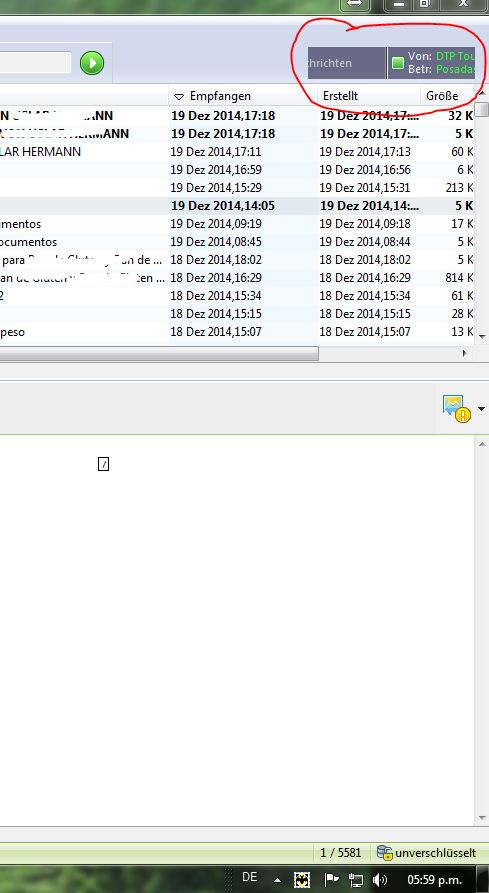
Task: Select the message received 19 Dez 2014,08:45
Action: pos(237,241)
